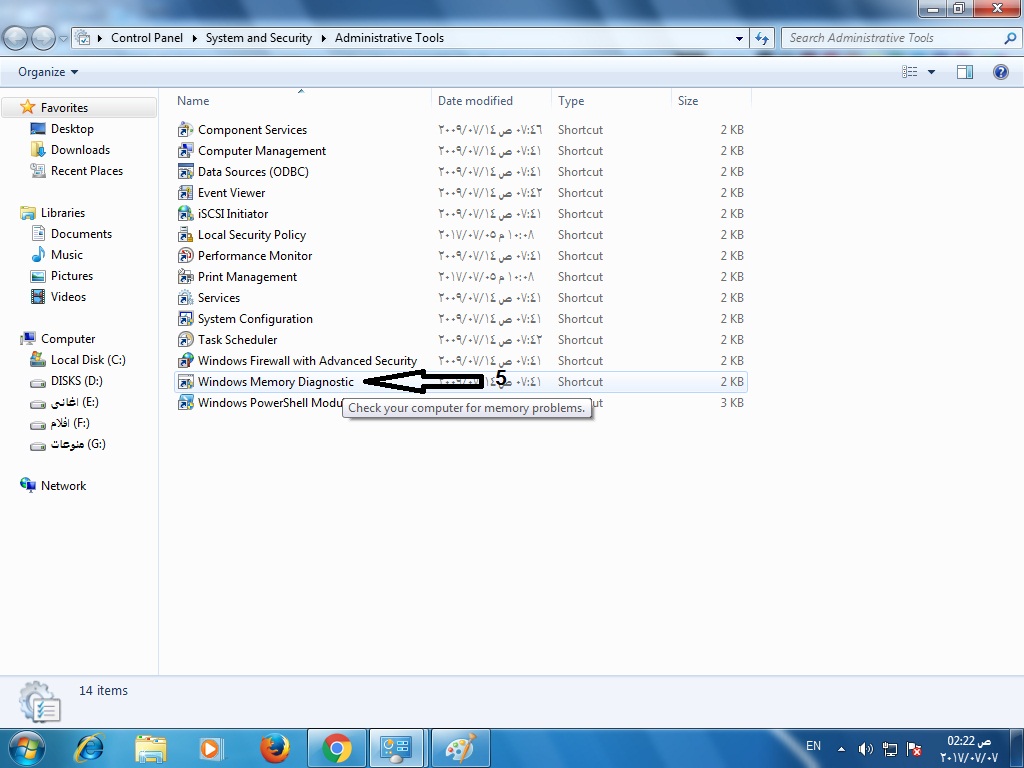This screenshot has width=1024, height=768.
Task: Open the (G:) drive
Action: click(78, 444)
